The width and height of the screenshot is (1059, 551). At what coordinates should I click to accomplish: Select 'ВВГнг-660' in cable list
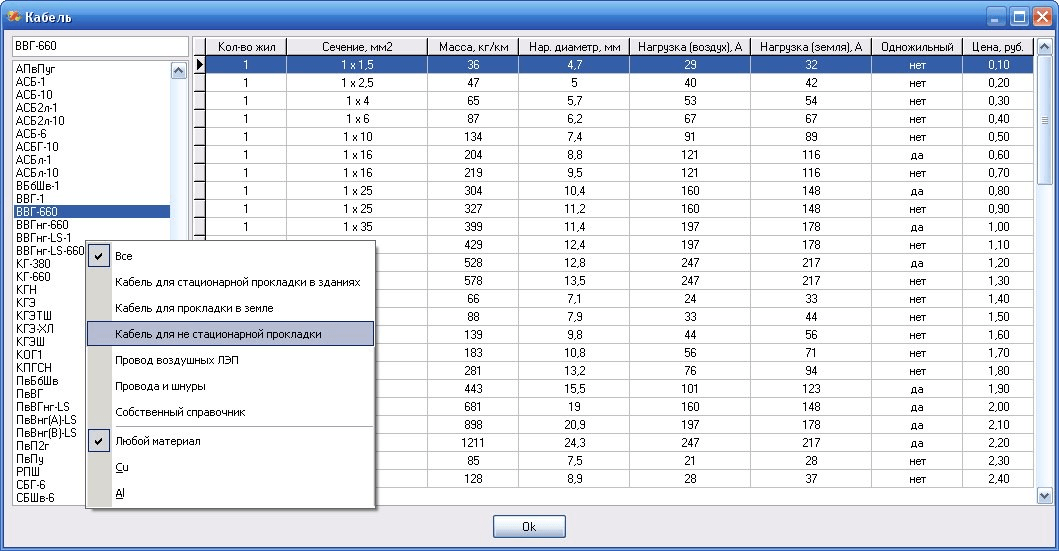point(42,224)
